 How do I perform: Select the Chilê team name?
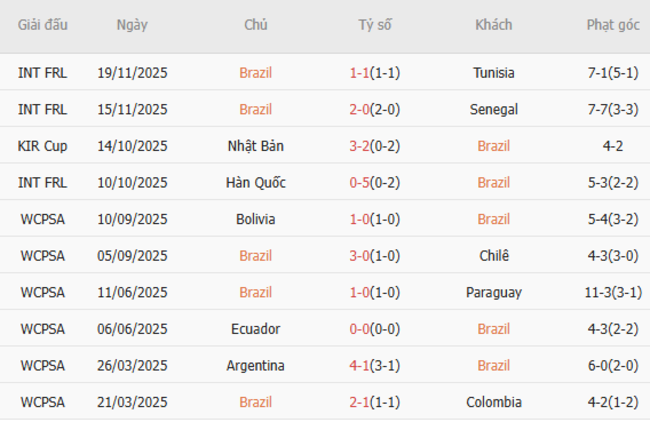(x=493, y=256)
